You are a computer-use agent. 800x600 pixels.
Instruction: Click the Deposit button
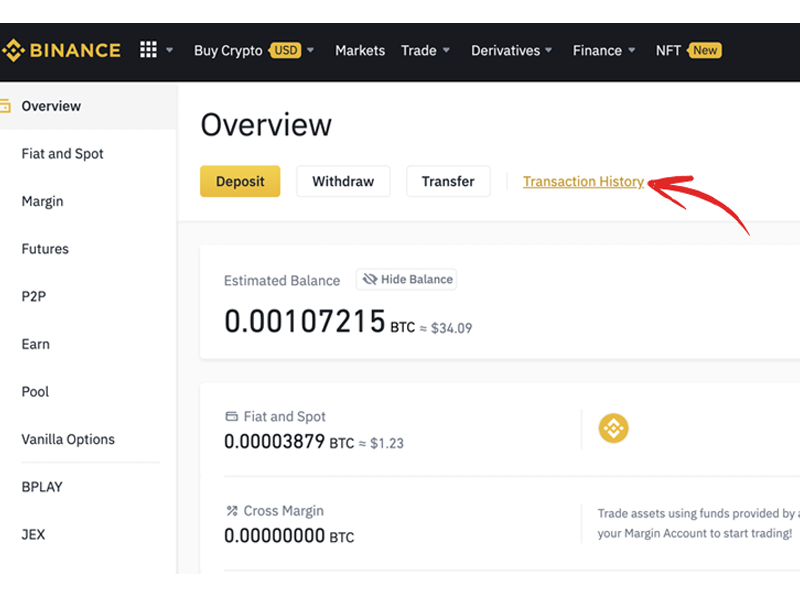click(x=240, y=181)
